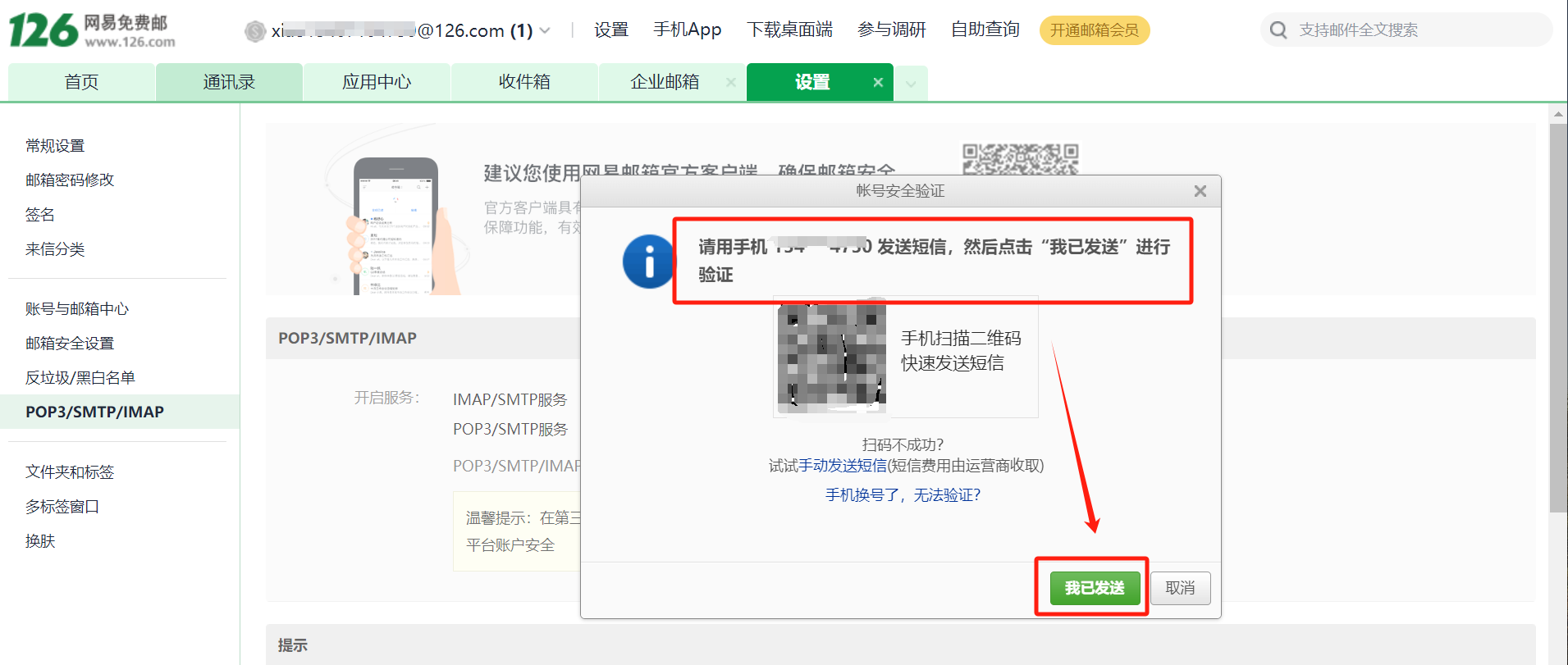Click 手机换号了，无法验证? link
This screenshot has height=665, width=1568.
(903, 495)
